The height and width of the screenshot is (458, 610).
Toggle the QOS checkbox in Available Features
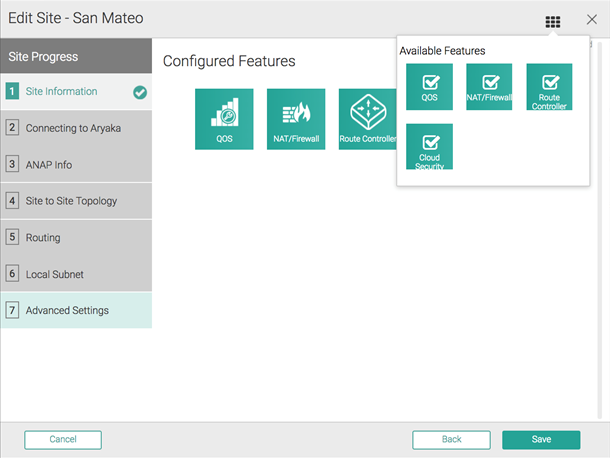[x=429, y=82]
